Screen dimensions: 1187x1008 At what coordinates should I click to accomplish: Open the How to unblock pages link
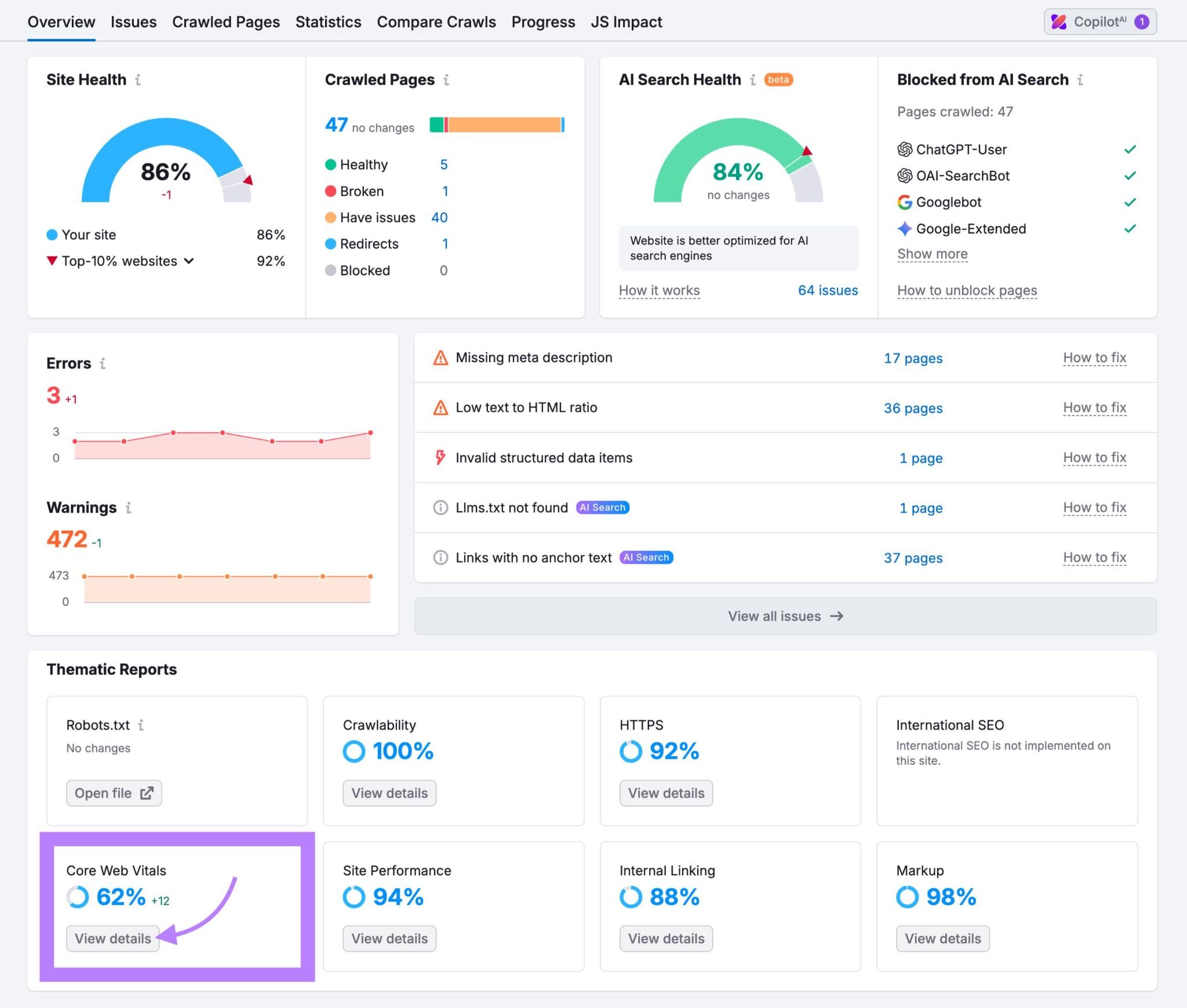click(967, 290)
